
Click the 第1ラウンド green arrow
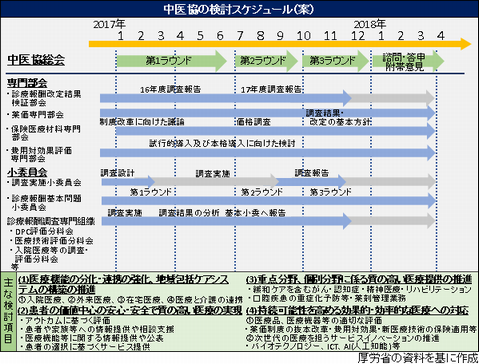pyautogui.click(x=171, y=61)
